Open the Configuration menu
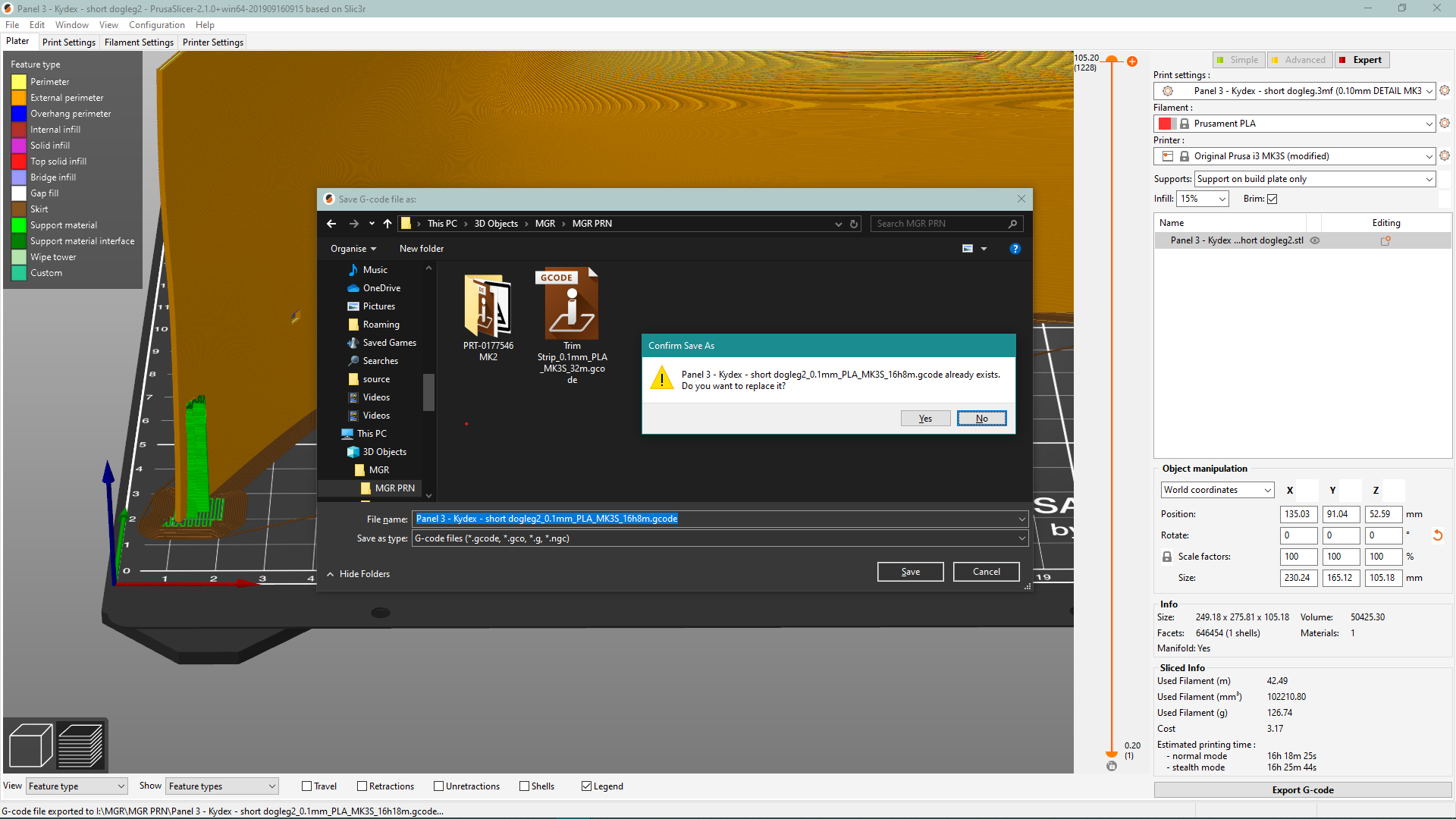The image size is (1456, 819). pos(157,24)
